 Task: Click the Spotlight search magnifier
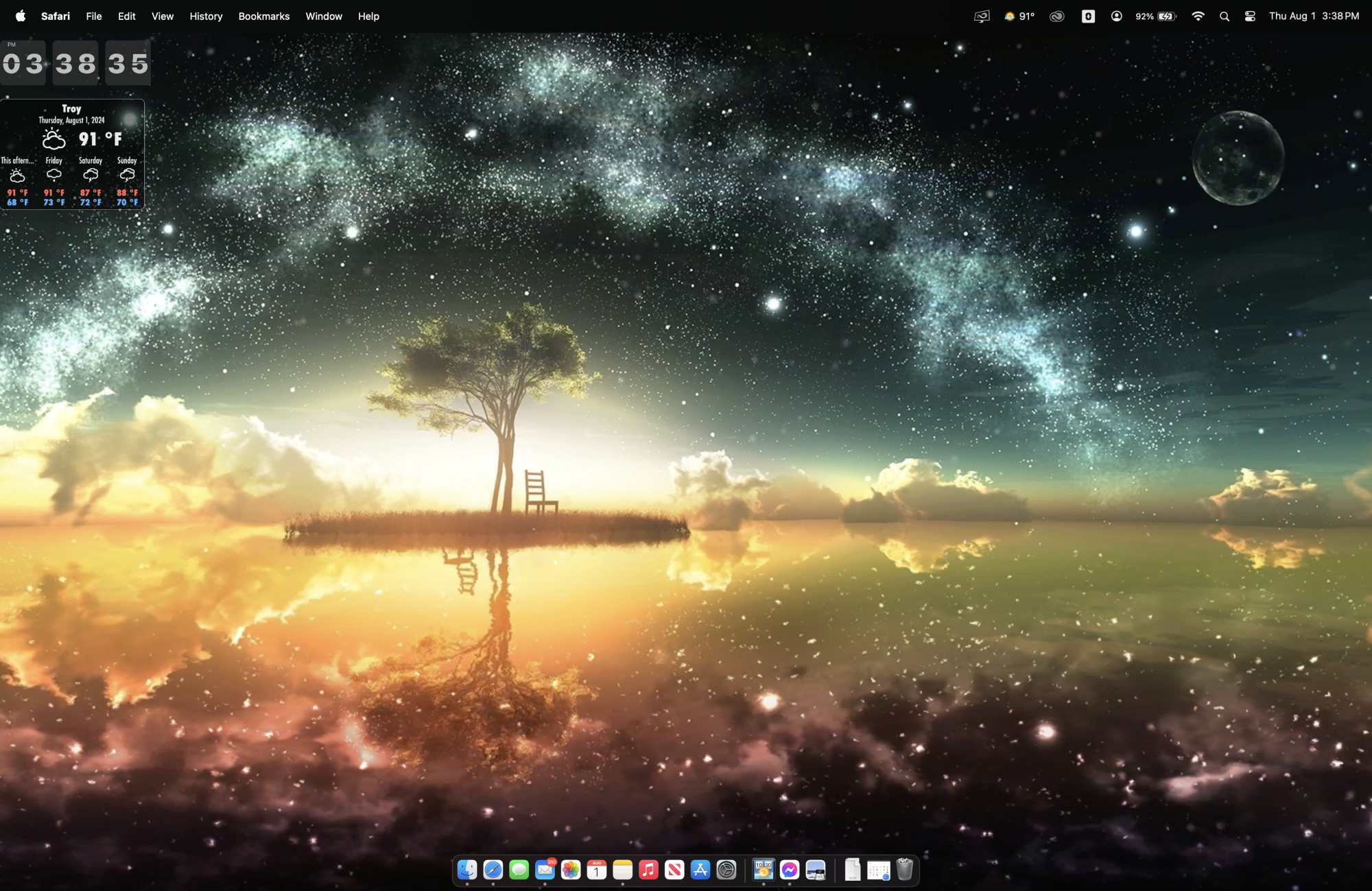[1225, 16]
